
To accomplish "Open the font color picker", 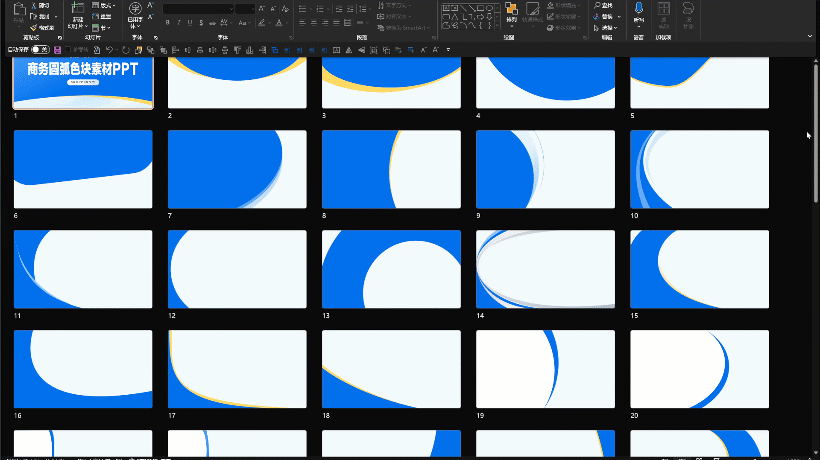I will click(x=281, y=23).
